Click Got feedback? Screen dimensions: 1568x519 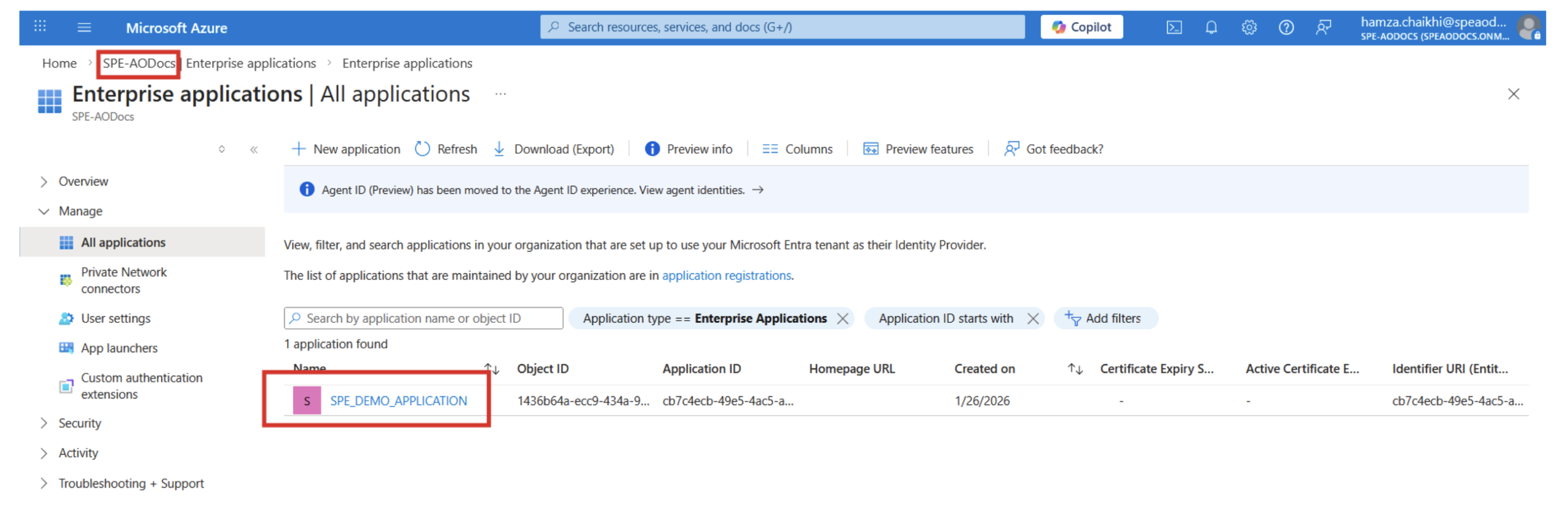tap(1054, 149)
